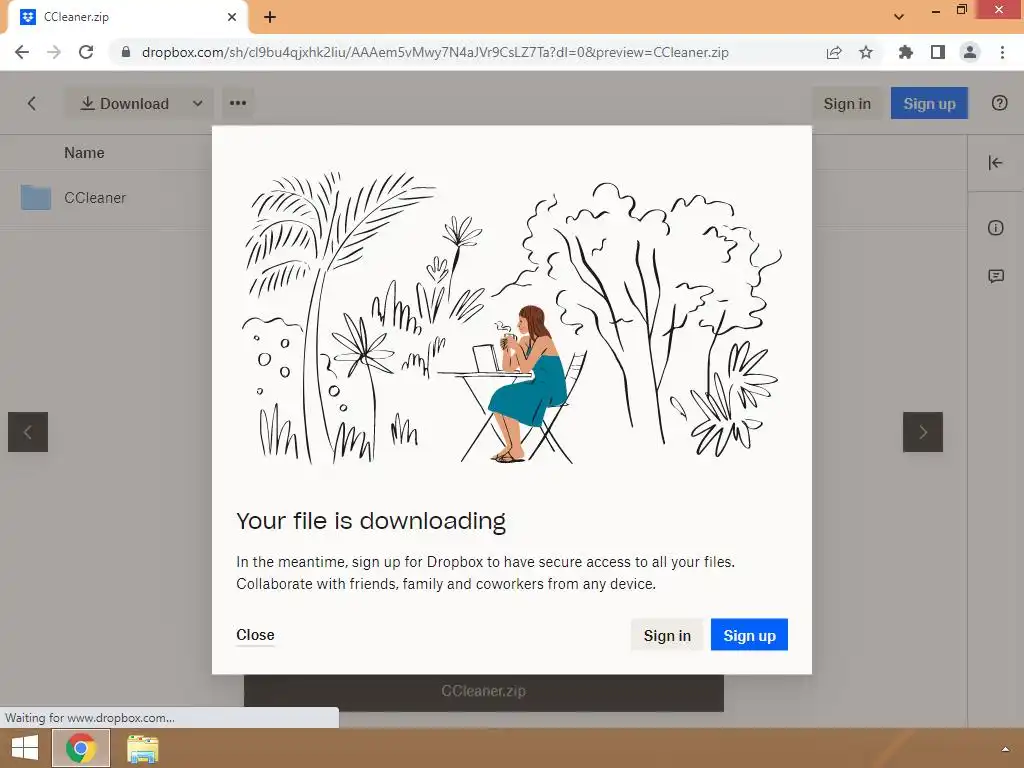Screen dimensions: 1024x768
Task: Close the downloading dialog
Action: (x=255, y=635)
